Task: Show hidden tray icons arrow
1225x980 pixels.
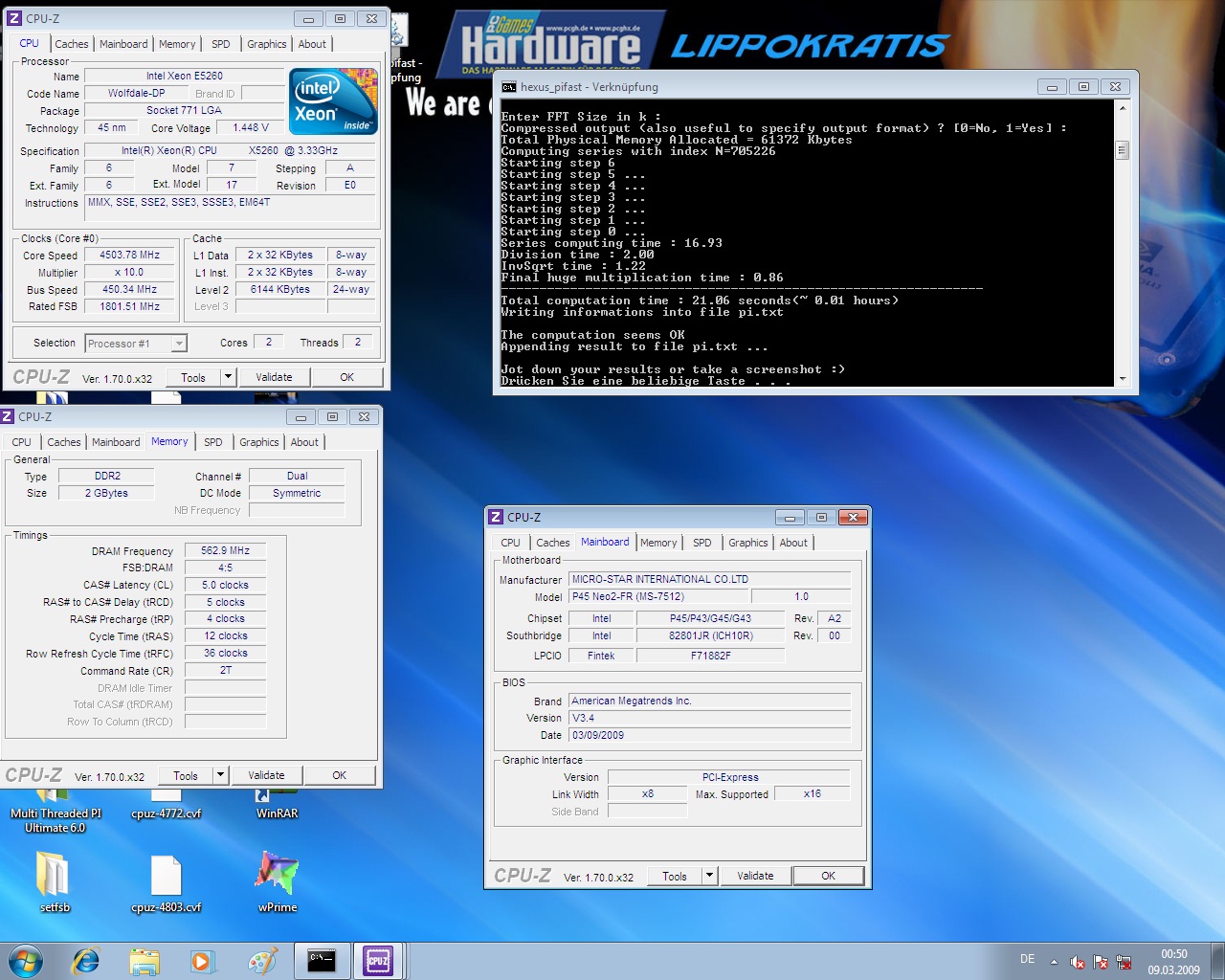Action: (x=1054, y=962)
